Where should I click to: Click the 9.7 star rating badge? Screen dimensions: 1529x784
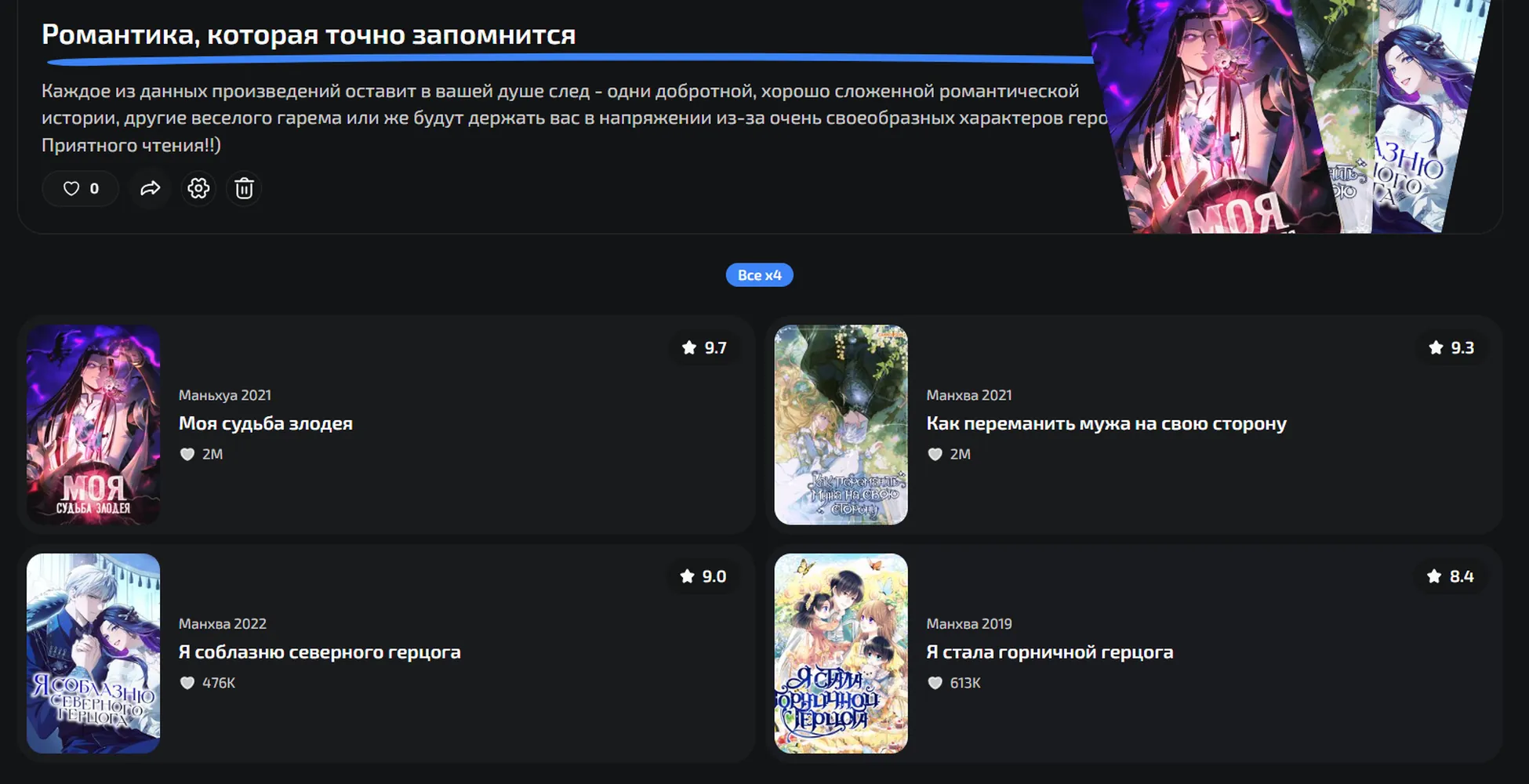[704, 347]
